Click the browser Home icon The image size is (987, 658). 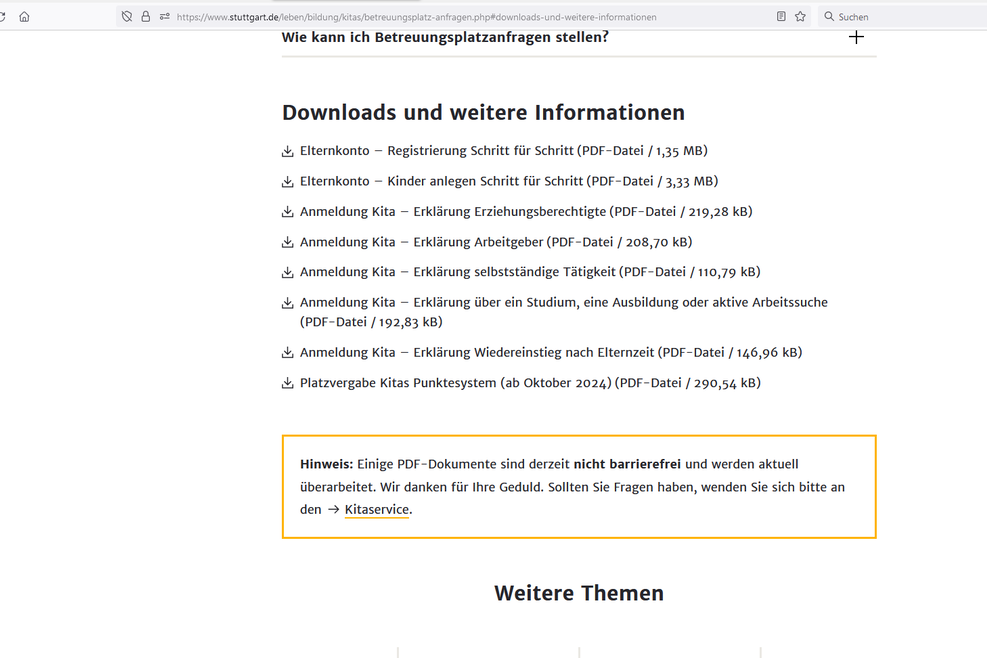point(24,16)
